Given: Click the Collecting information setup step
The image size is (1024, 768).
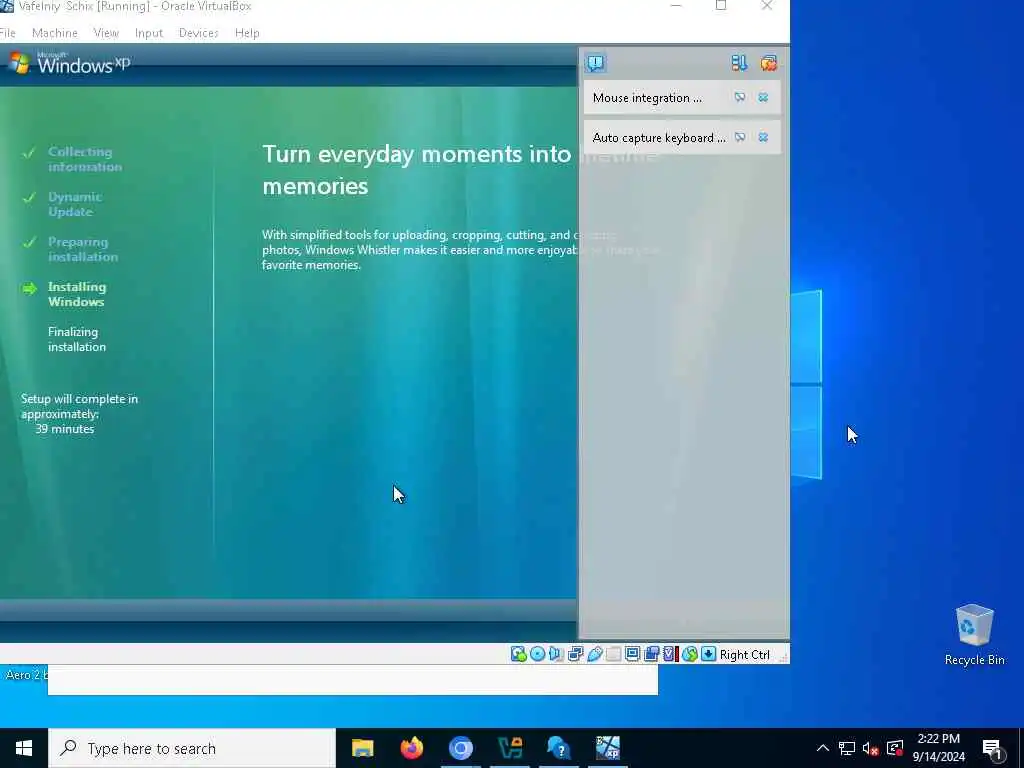Looking at the screenshot, I should tap(84, 159).
